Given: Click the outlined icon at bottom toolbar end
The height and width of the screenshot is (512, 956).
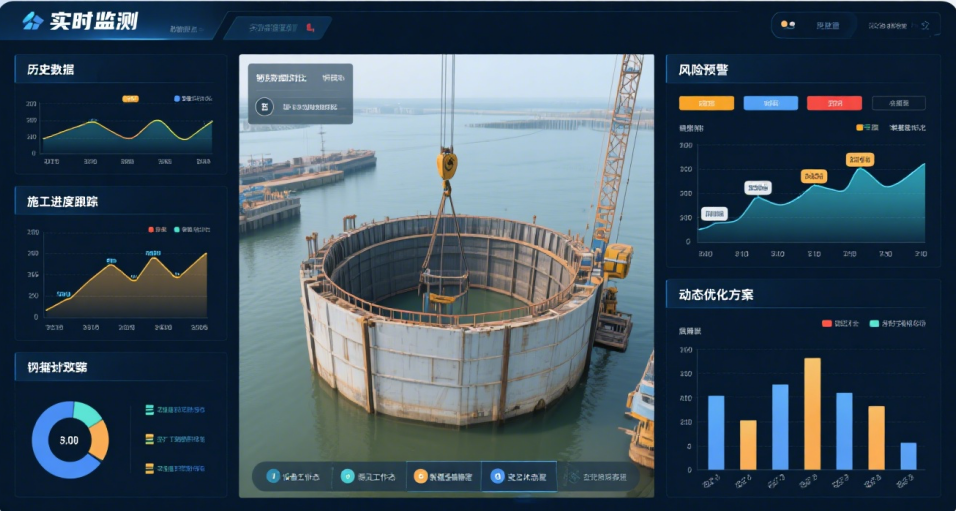Looking at the screenshot, I should coord(574,477).
